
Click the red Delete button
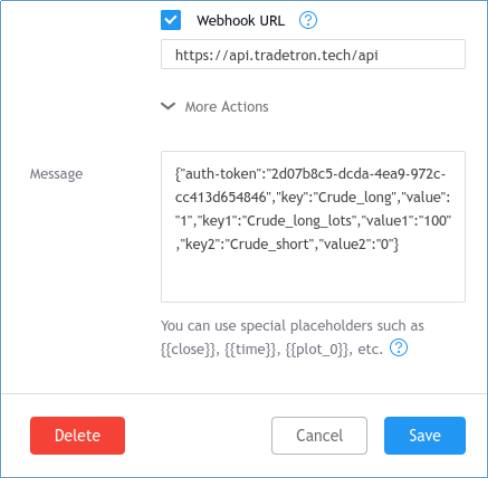tap(77, 435)
